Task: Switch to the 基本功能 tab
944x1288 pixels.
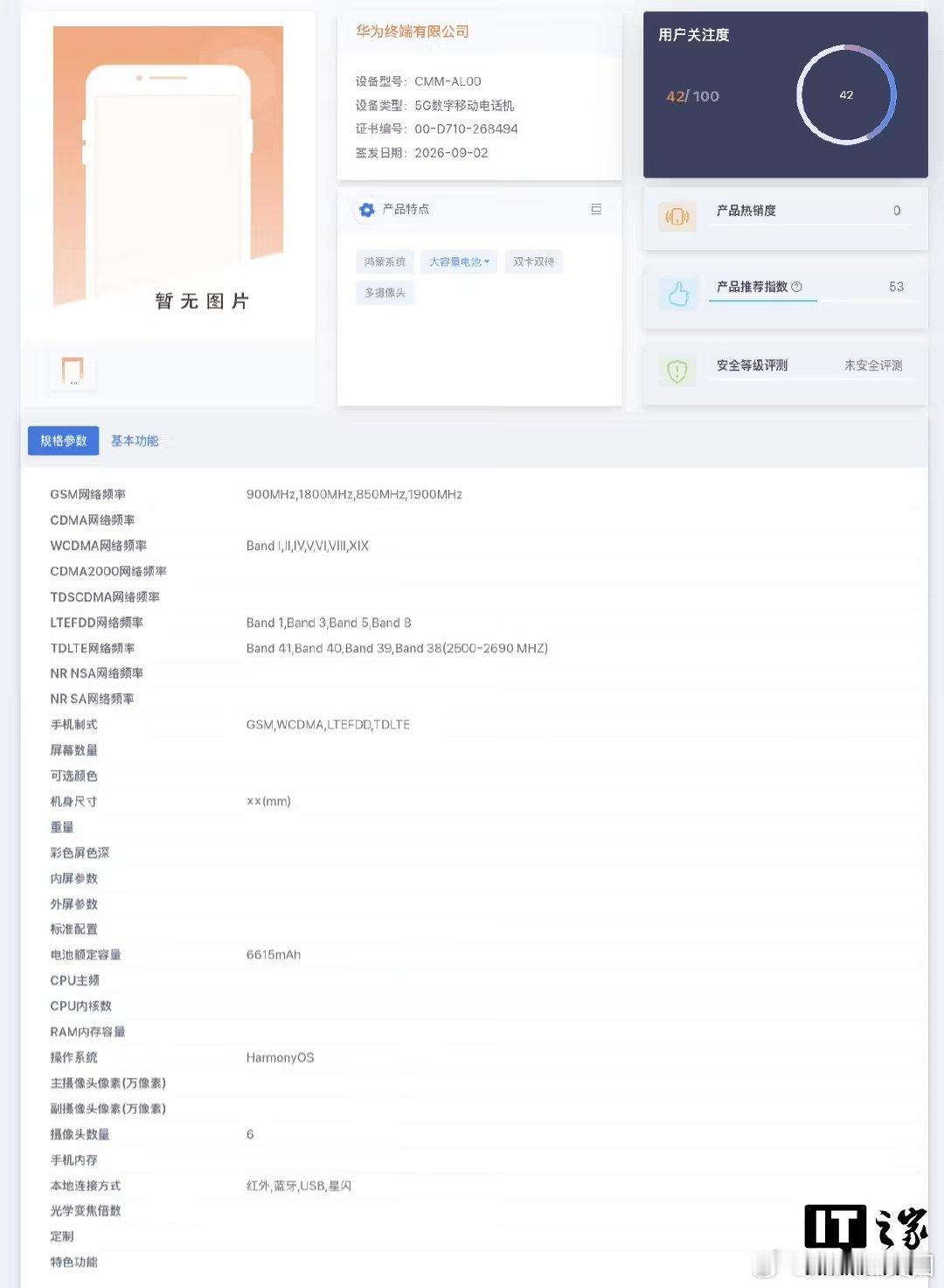Action: point(135,441)
